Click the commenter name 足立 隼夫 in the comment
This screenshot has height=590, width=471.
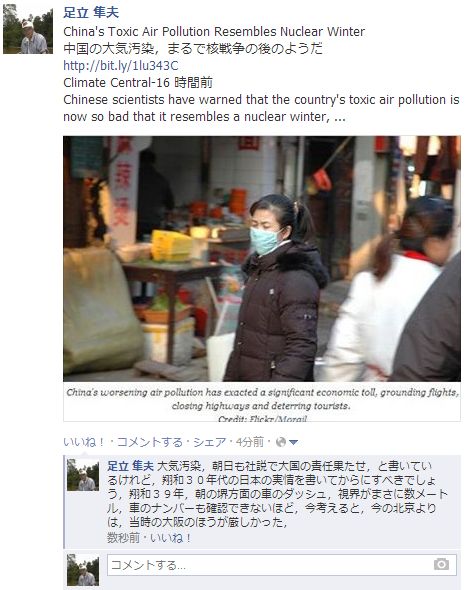(x=131, y=466)
